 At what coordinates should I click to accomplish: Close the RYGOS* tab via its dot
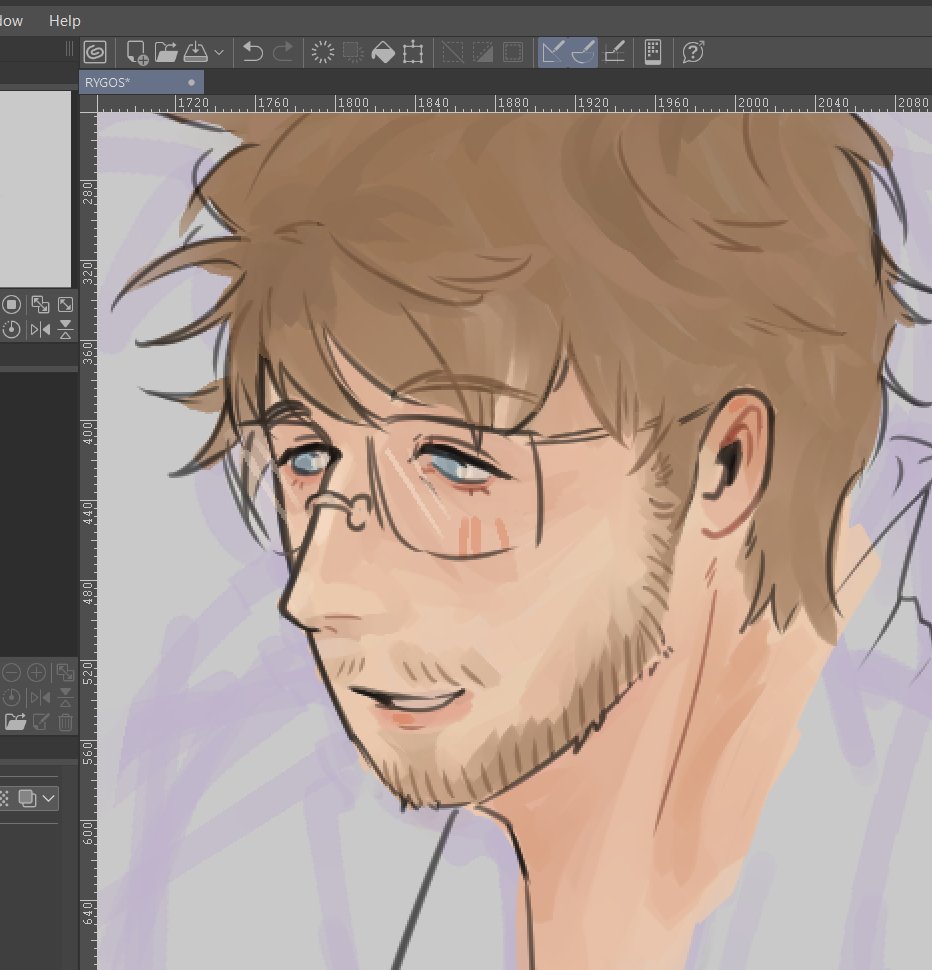point(192,82)
